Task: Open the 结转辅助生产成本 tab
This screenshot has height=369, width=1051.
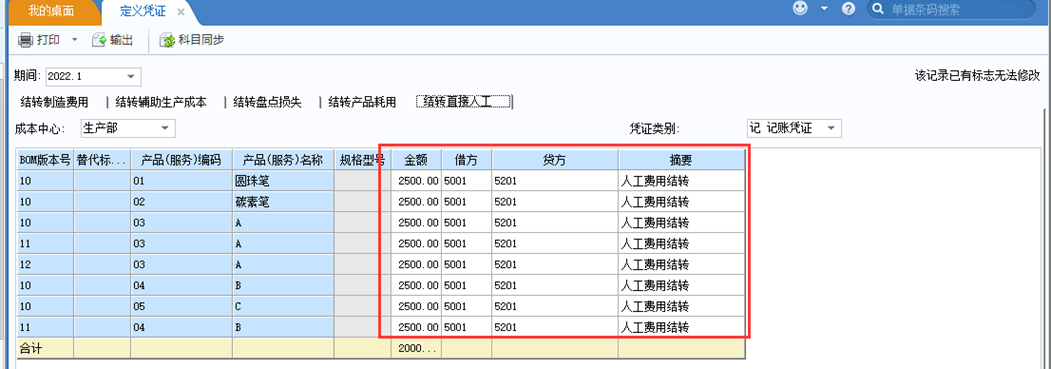Action: pos(161,102)
